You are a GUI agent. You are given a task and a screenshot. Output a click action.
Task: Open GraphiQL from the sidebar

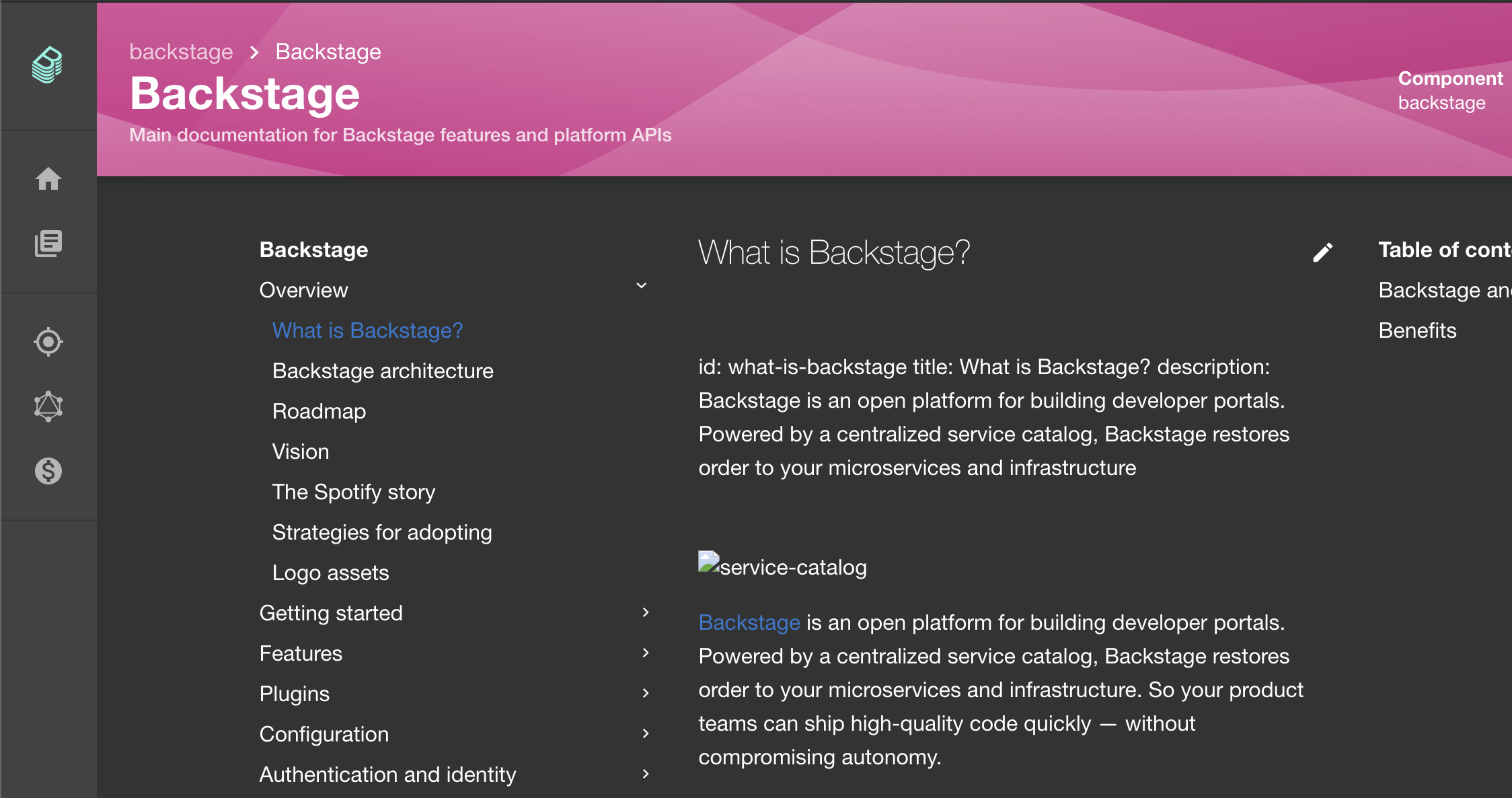(48, 405)
